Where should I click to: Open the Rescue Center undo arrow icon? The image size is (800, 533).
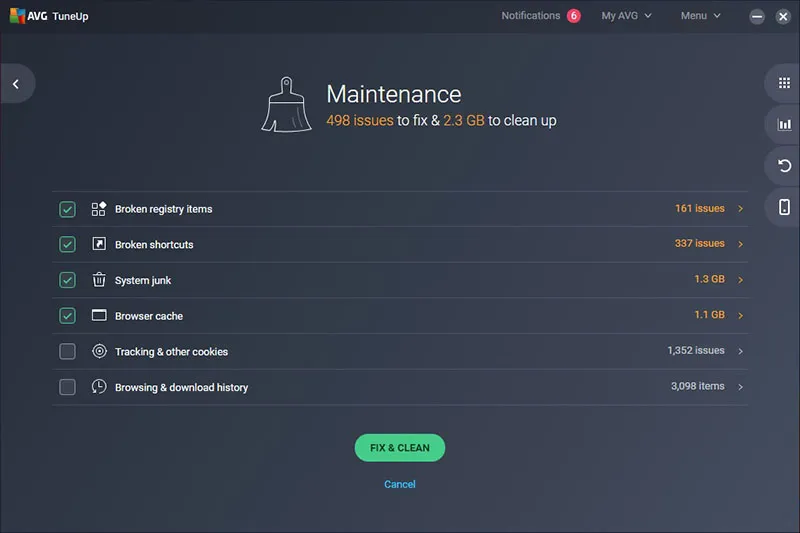click(784, 166)
